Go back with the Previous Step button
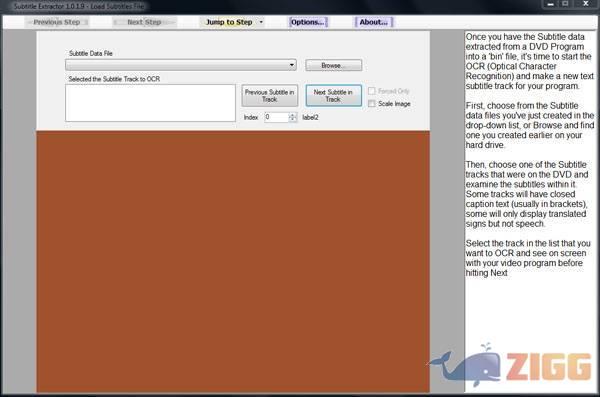The height and width of the screenshot is (397, 600). (x=57, y=22)
